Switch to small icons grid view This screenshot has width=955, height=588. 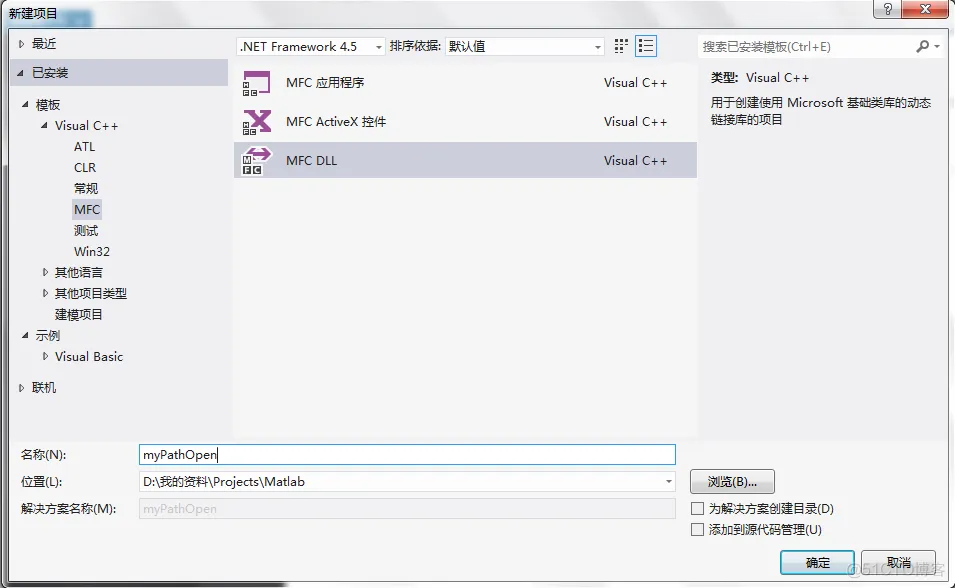click(x=621, y=46)
